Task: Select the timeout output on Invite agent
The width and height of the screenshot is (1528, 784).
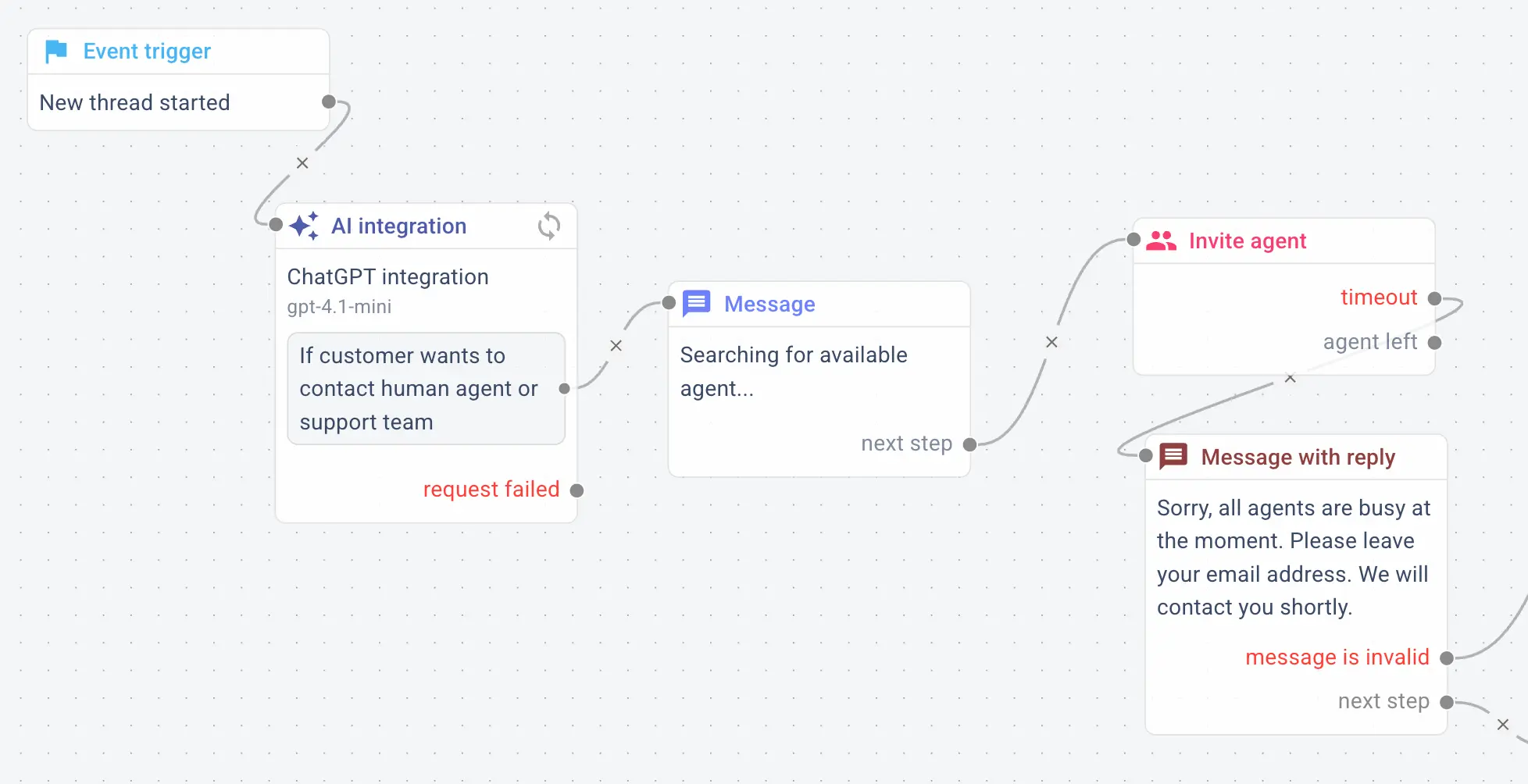Action: point(1433,298)
